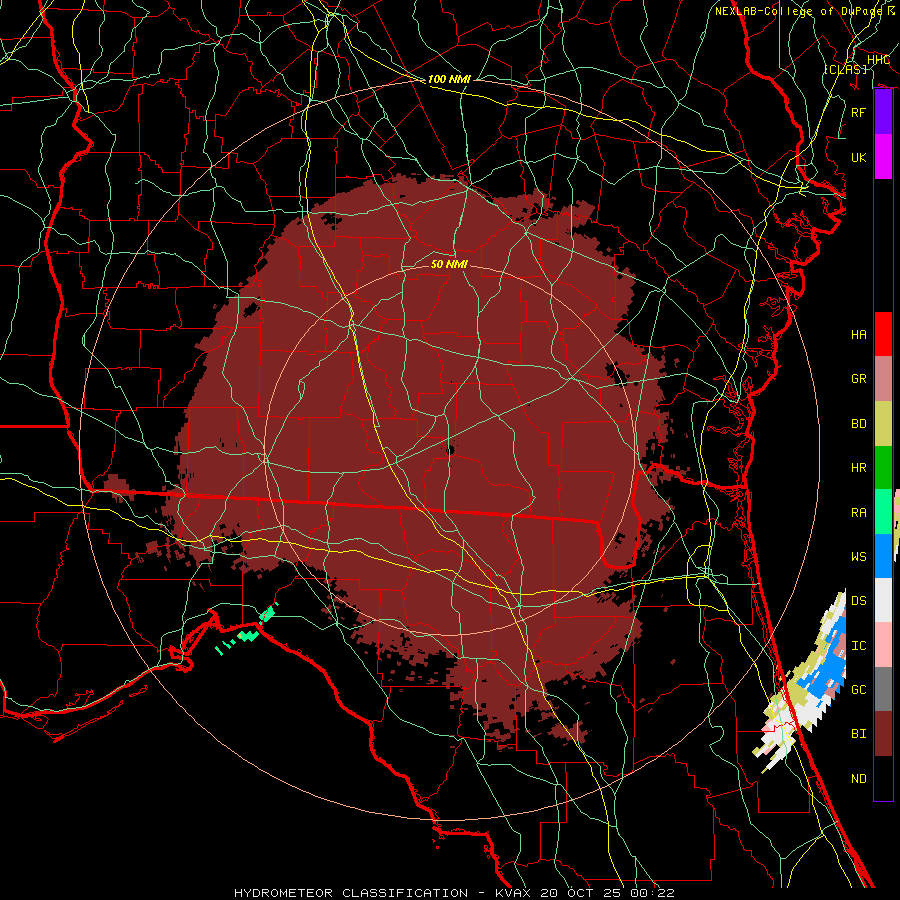Click the 'BI' legend label
The width and height of the screenshot is (900, 900).
(858, 734)
